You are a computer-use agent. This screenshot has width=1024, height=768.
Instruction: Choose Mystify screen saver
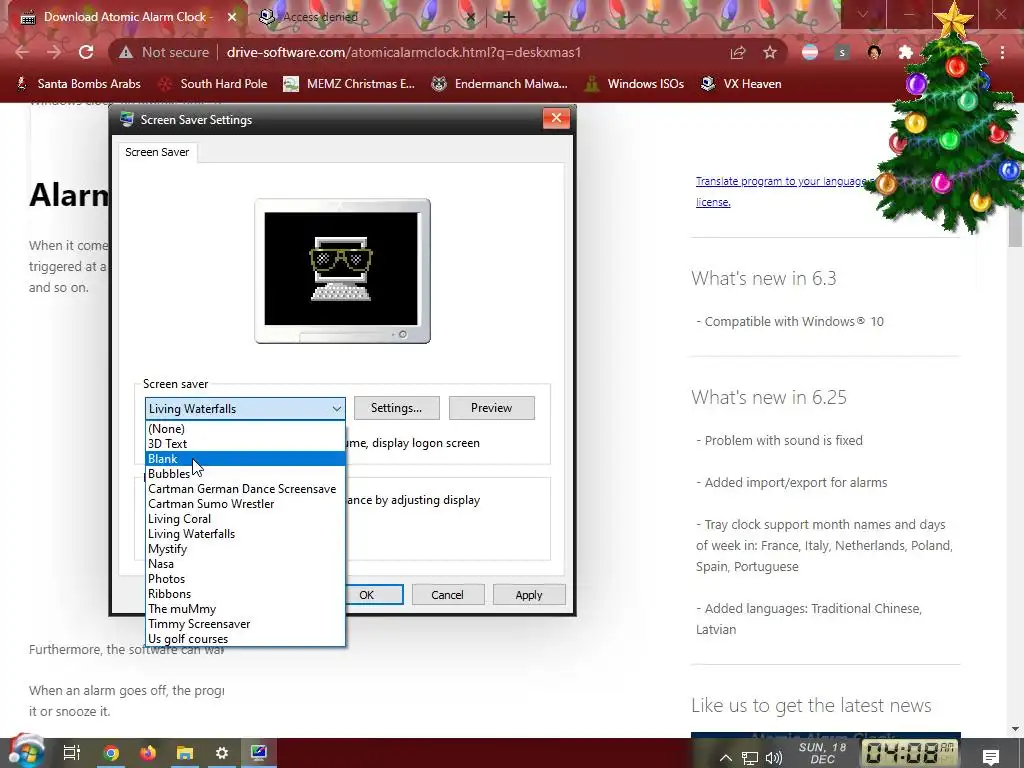click(245, 549)
